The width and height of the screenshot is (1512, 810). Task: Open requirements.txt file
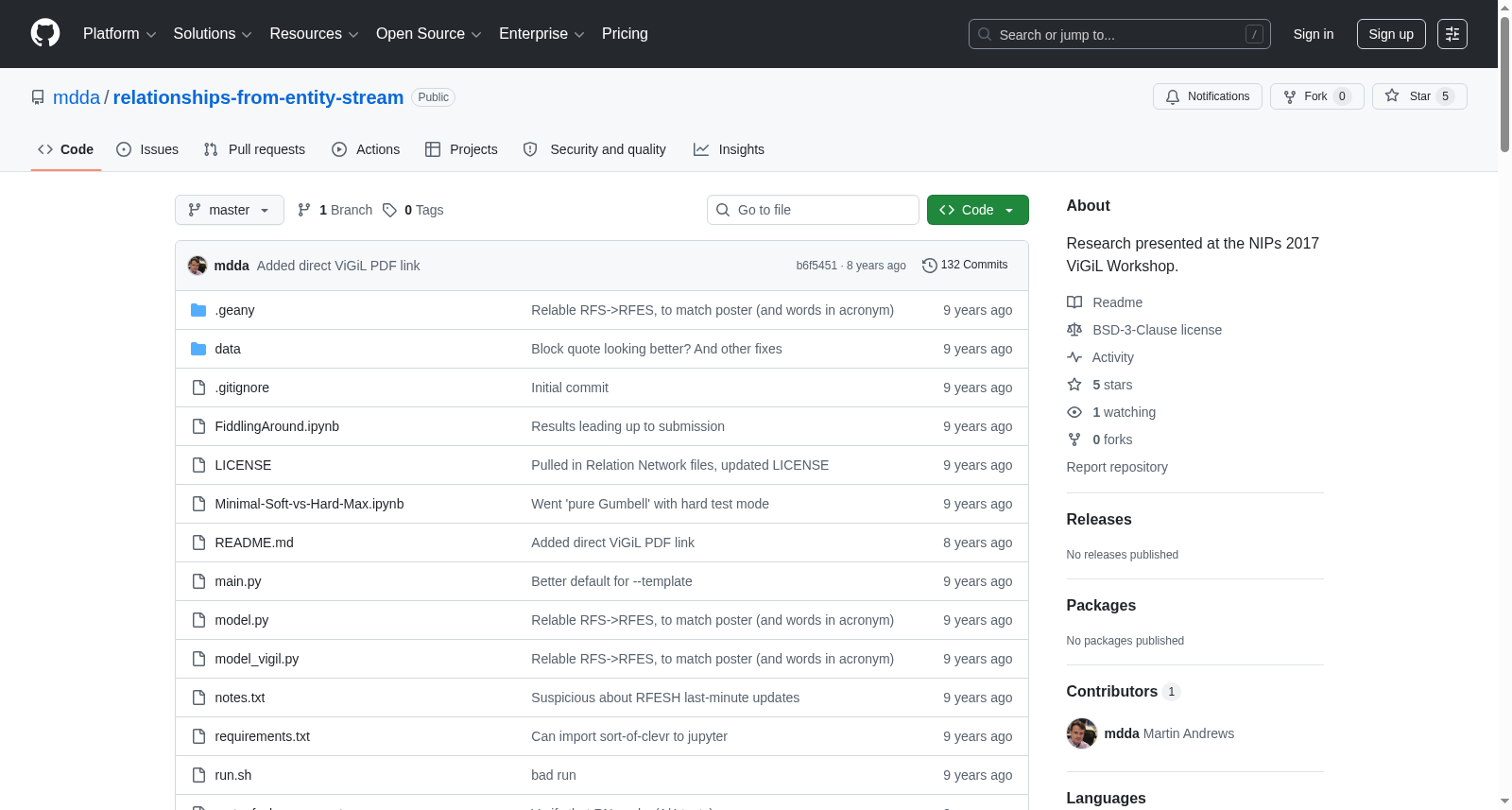point(263,736)
